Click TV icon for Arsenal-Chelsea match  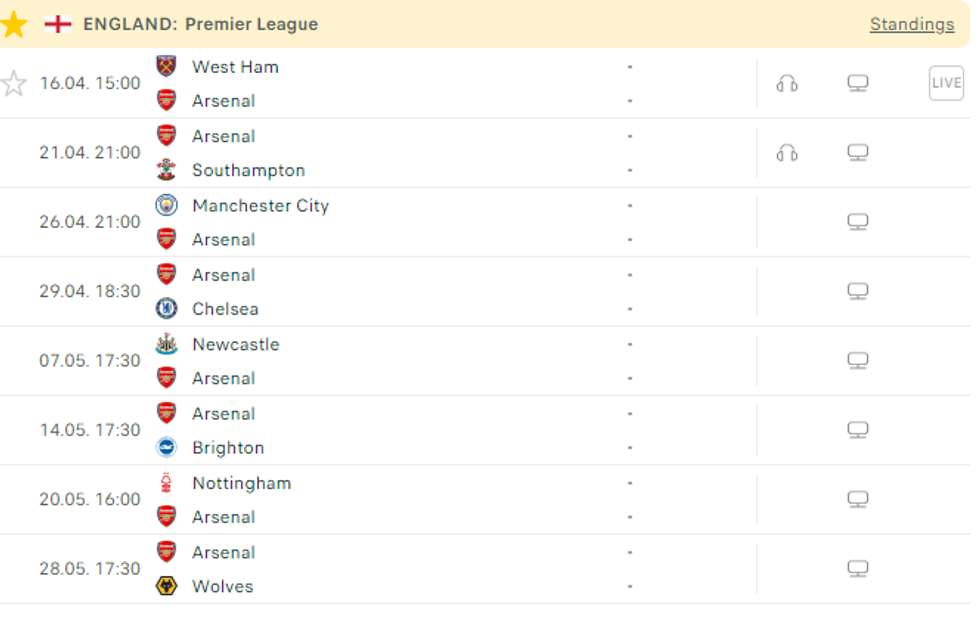[x=857, y=291]
